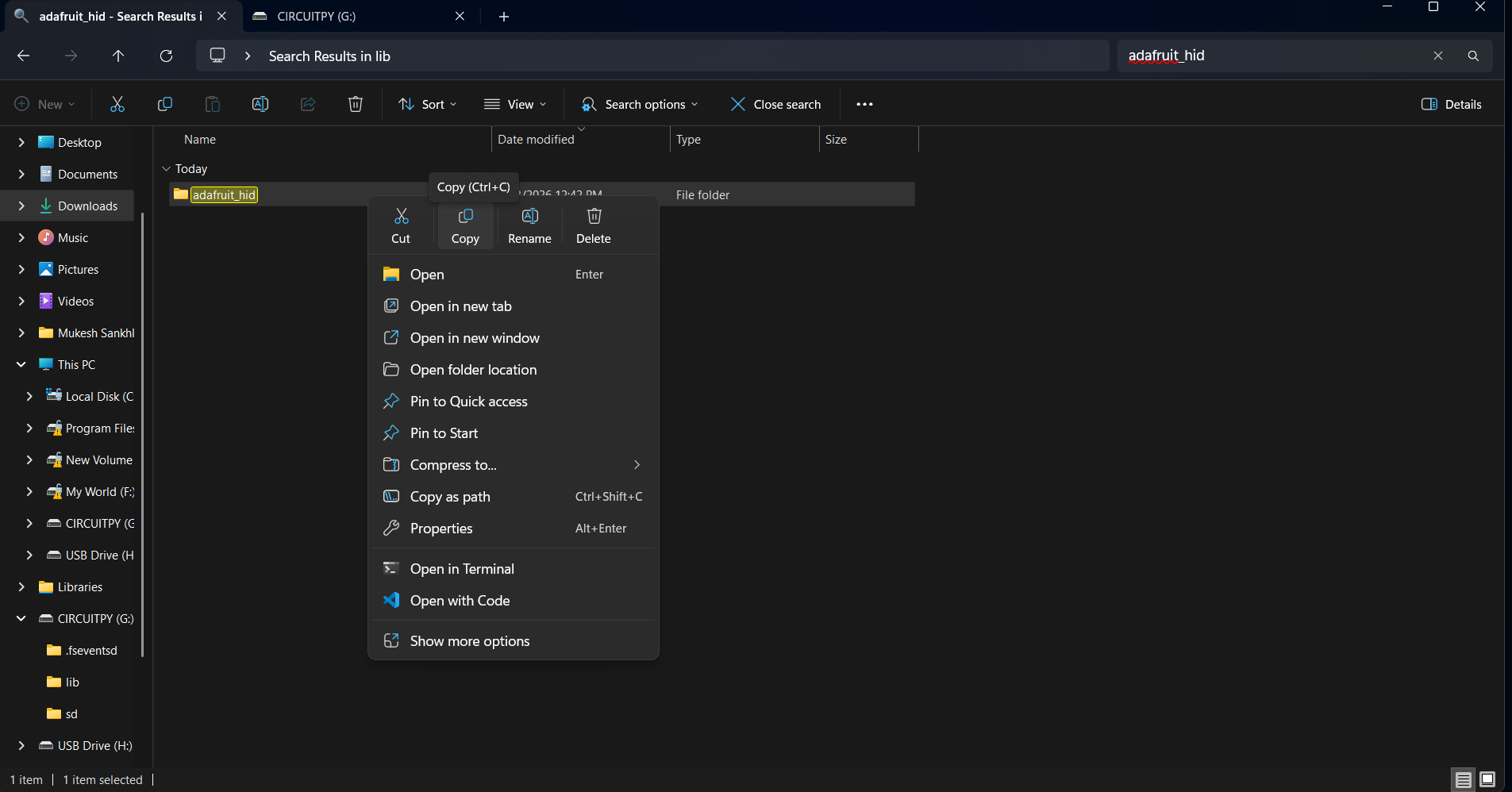Click the toolbar Cut scissors icon

[117, 104]
